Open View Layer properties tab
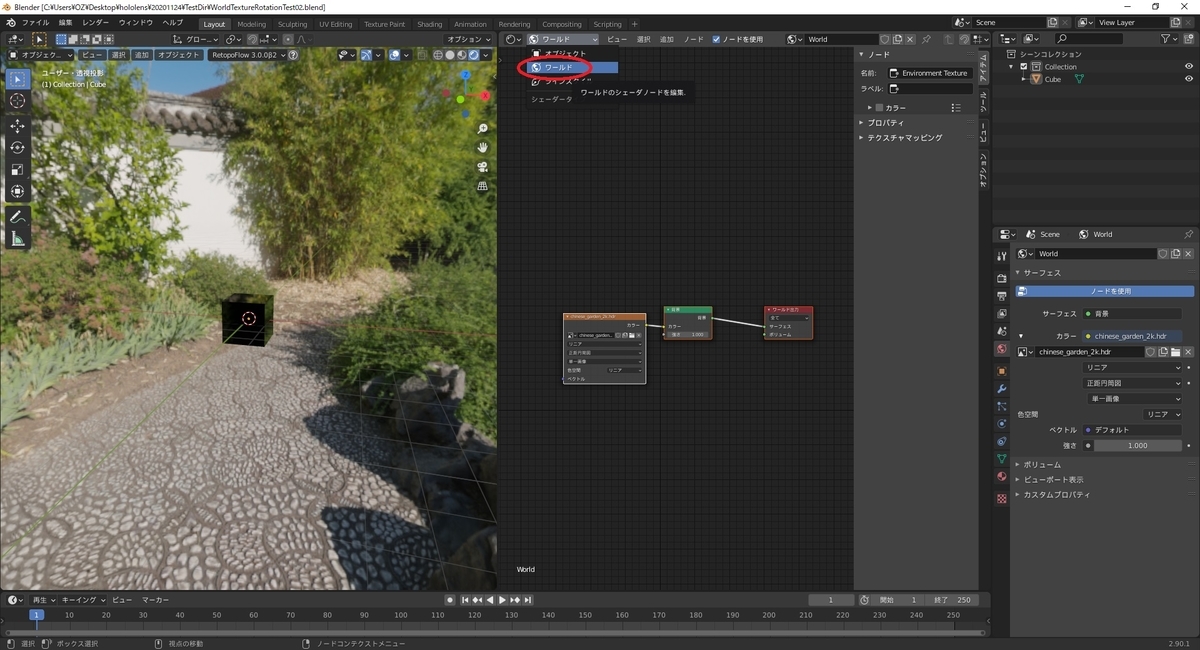 coord(1001,314)
